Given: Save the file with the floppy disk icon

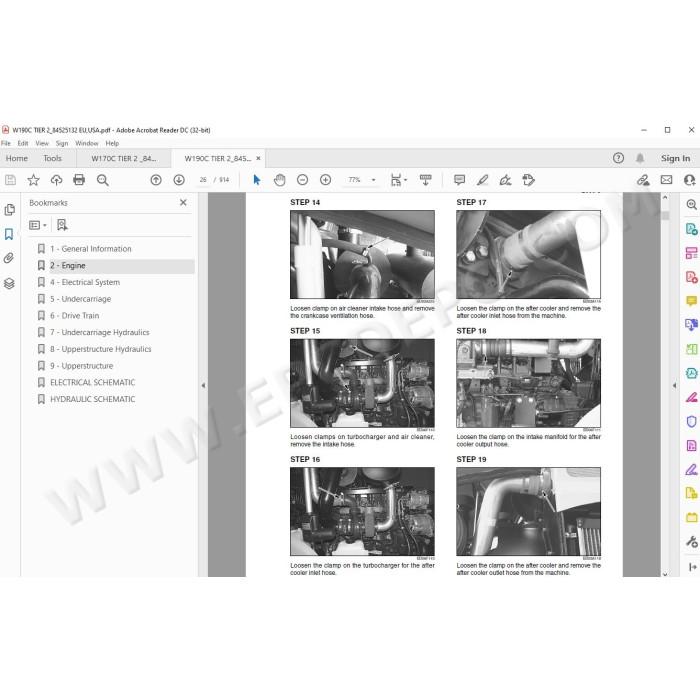Looking at the screenshot, I should [10, 180].
